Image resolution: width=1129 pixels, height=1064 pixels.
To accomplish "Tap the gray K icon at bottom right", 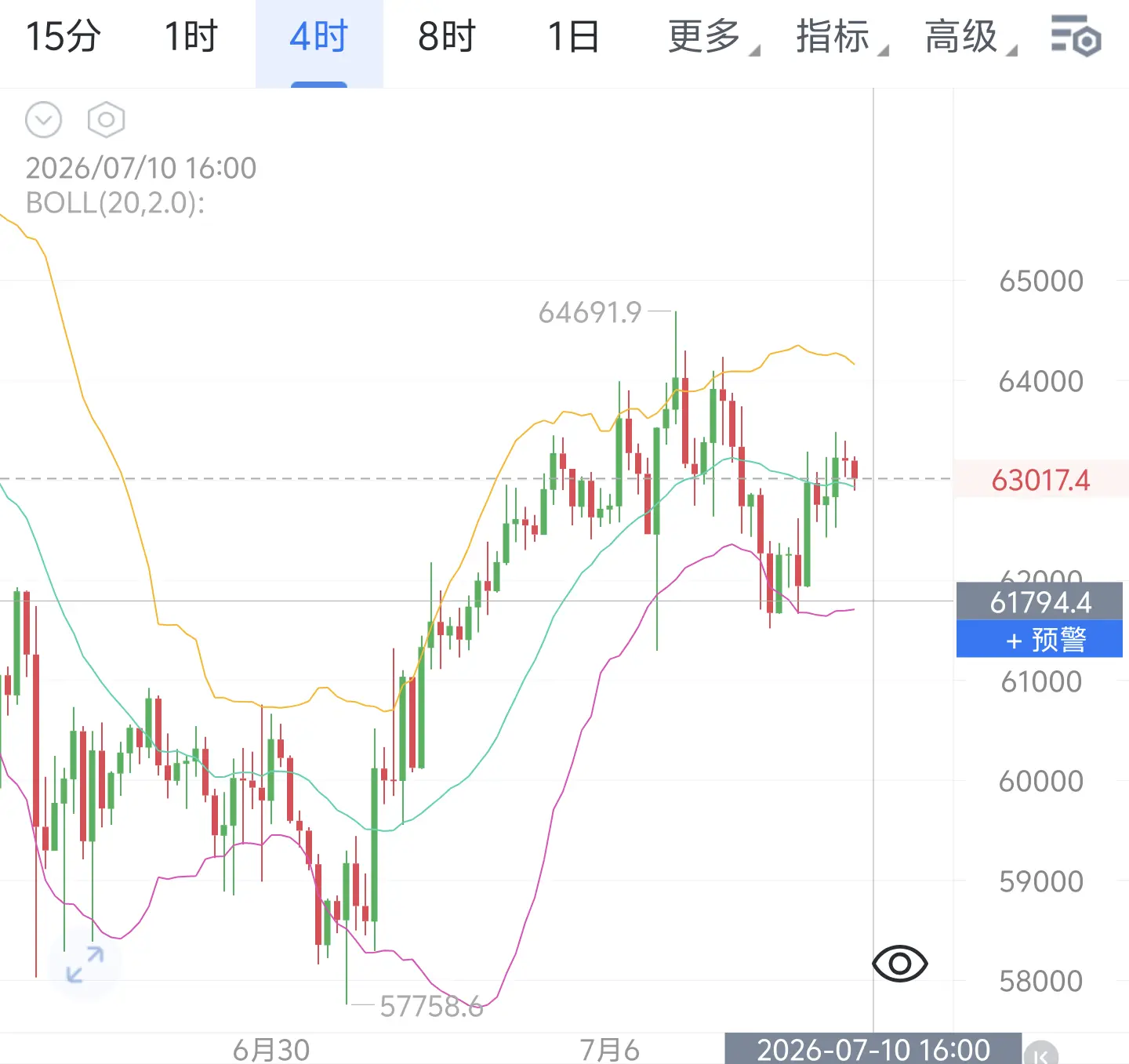I will point(1041,1053).
